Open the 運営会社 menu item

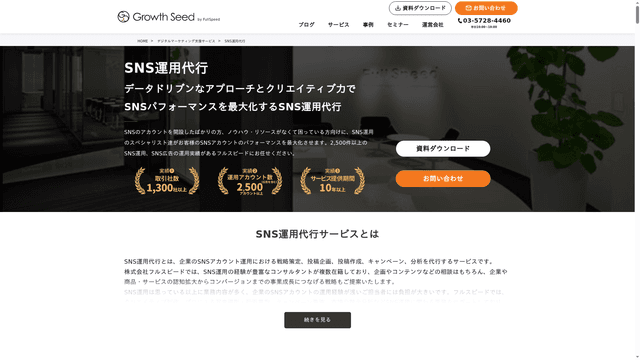point(433,25)
